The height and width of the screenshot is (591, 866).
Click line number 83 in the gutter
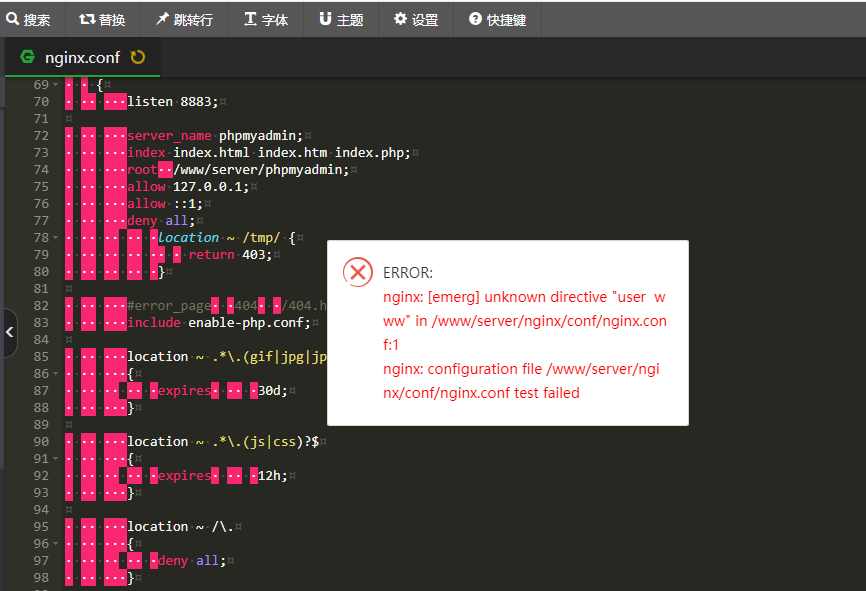click(x=40, y=323)
